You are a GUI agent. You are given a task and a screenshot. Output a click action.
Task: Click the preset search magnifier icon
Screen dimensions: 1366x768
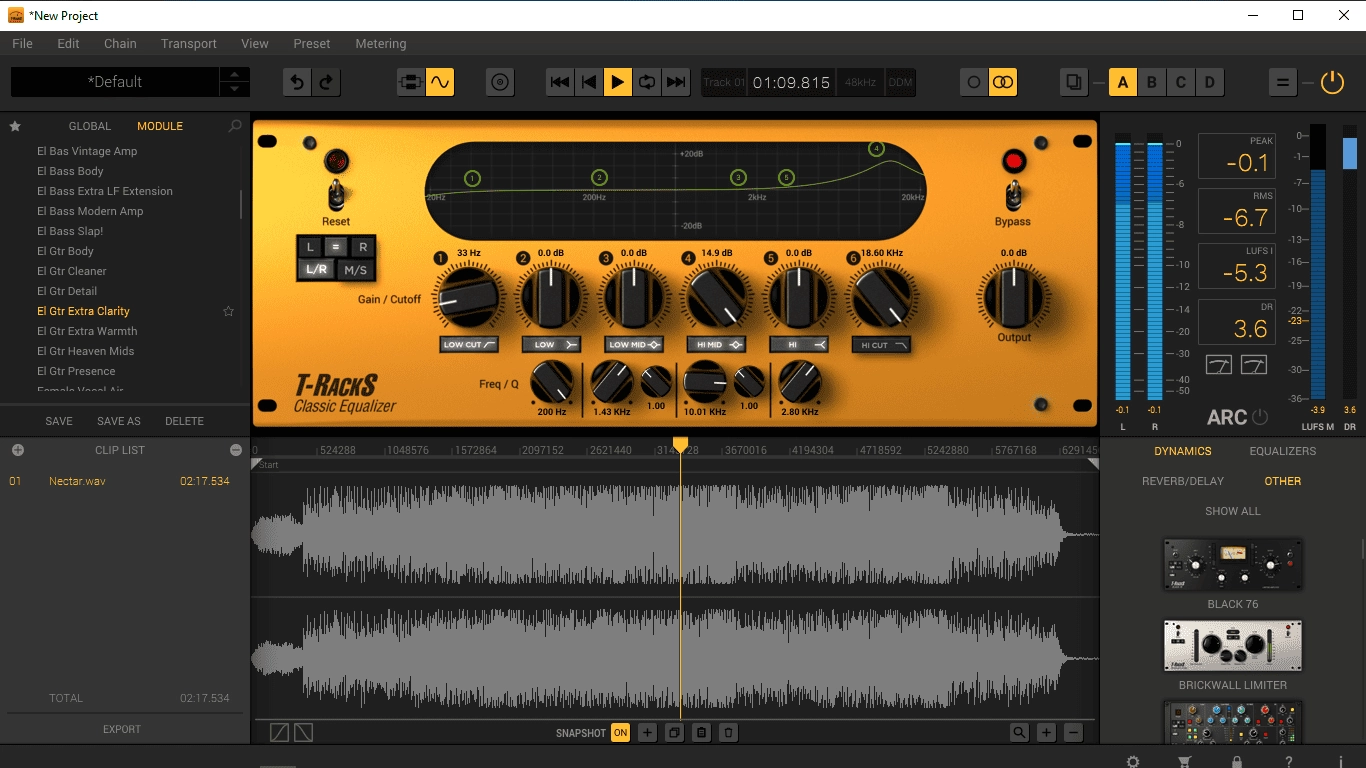coord(235,126)
